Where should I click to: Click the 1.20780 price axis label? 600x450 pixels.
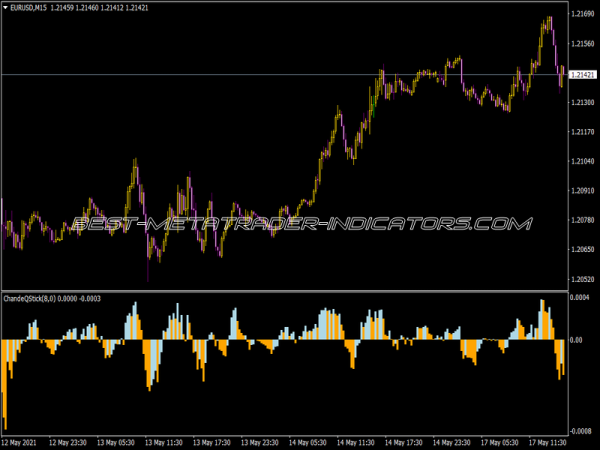coord(583,220)
